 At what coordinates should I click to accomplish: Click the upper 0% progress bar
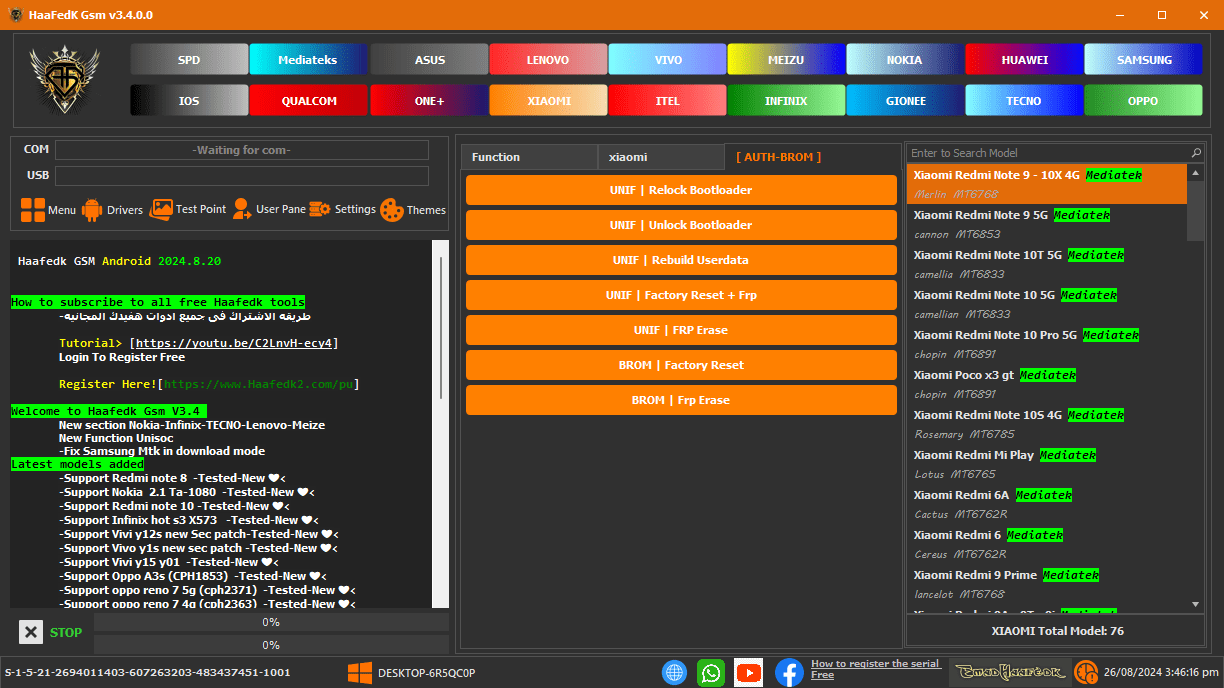click(x=271, y=622)
